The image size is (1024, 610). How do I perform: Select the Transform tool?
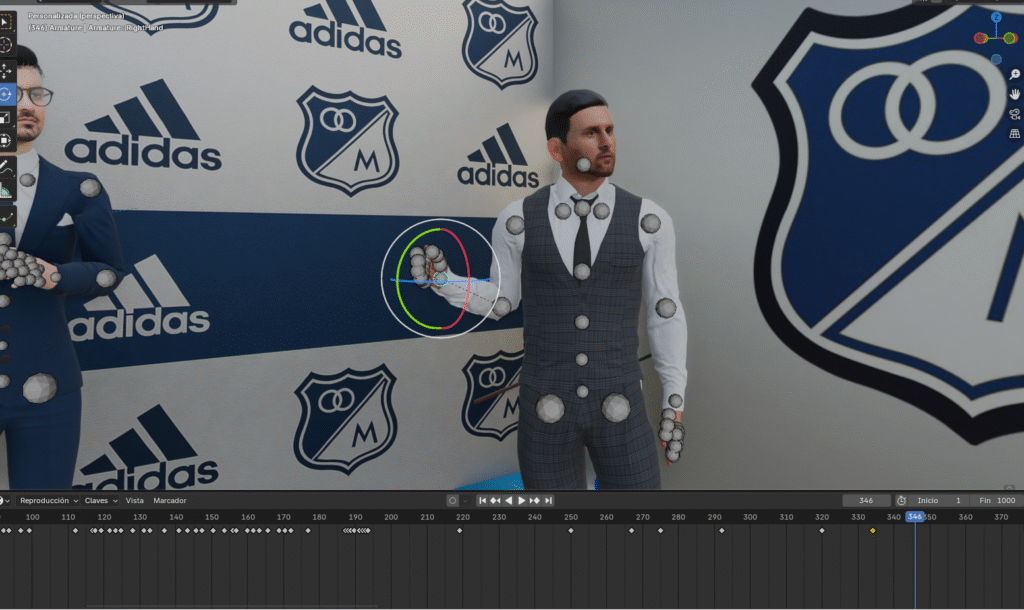(x=6, y=141)
